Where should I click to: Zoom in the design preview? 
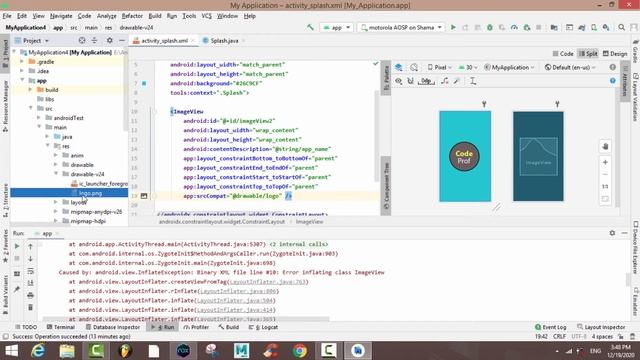pos(605,162)
